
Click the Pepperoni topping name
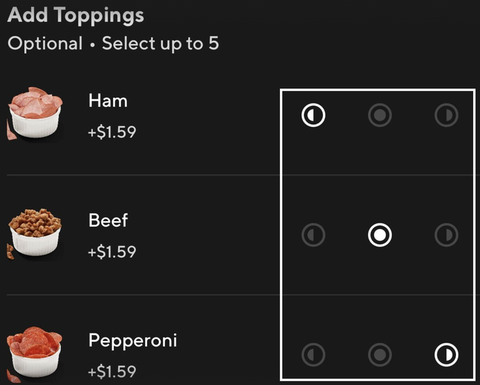click(x=133, y=341)
